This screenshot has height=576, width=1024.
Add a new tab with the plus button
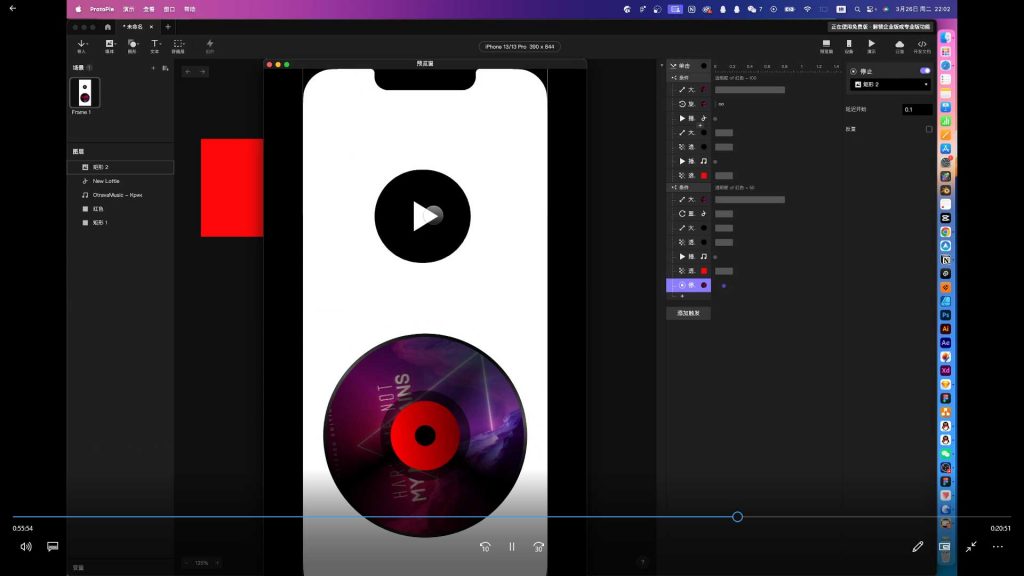click(x=167, y=27)
